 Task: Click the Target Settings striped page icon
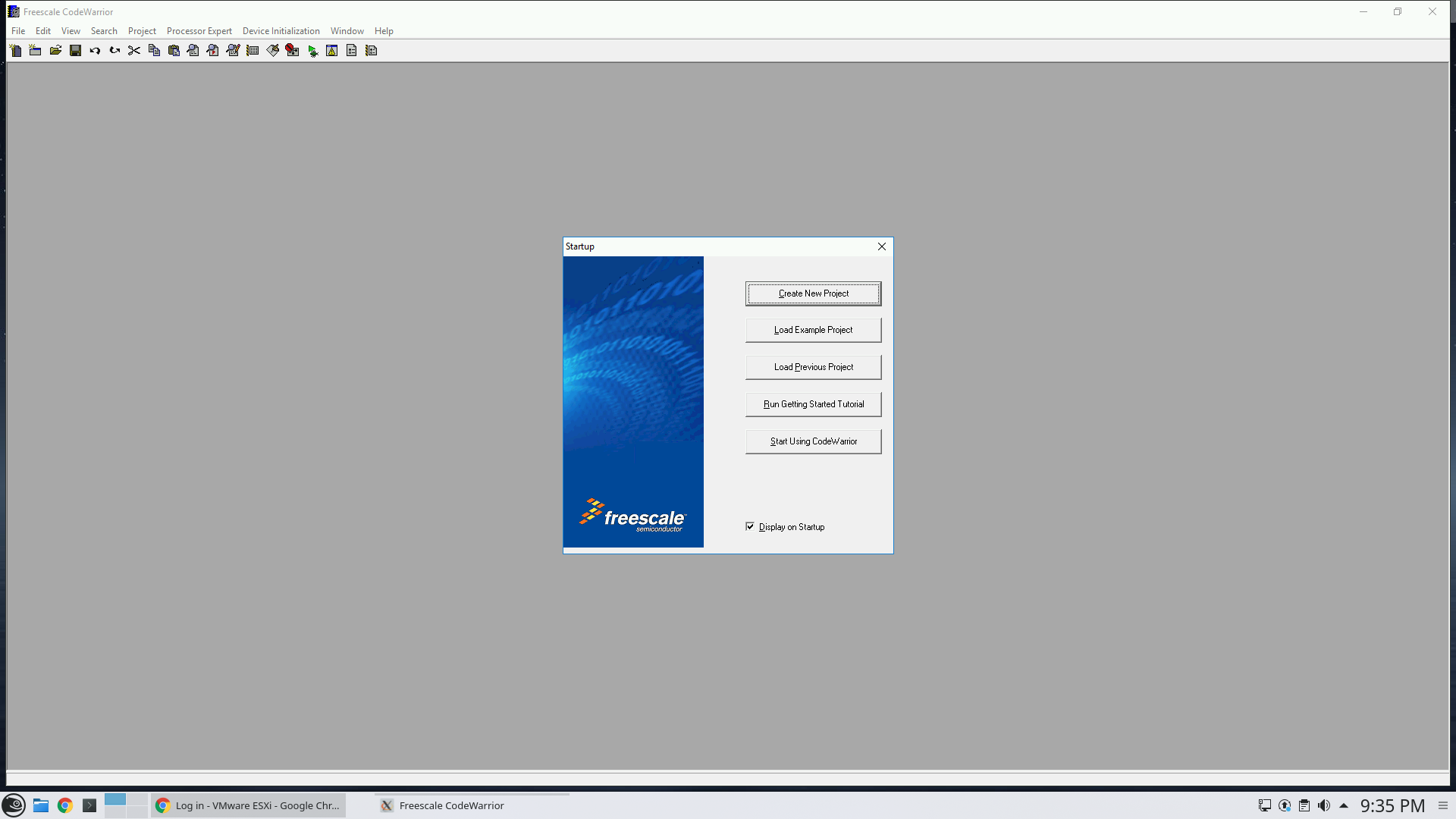tap(372, 51)
